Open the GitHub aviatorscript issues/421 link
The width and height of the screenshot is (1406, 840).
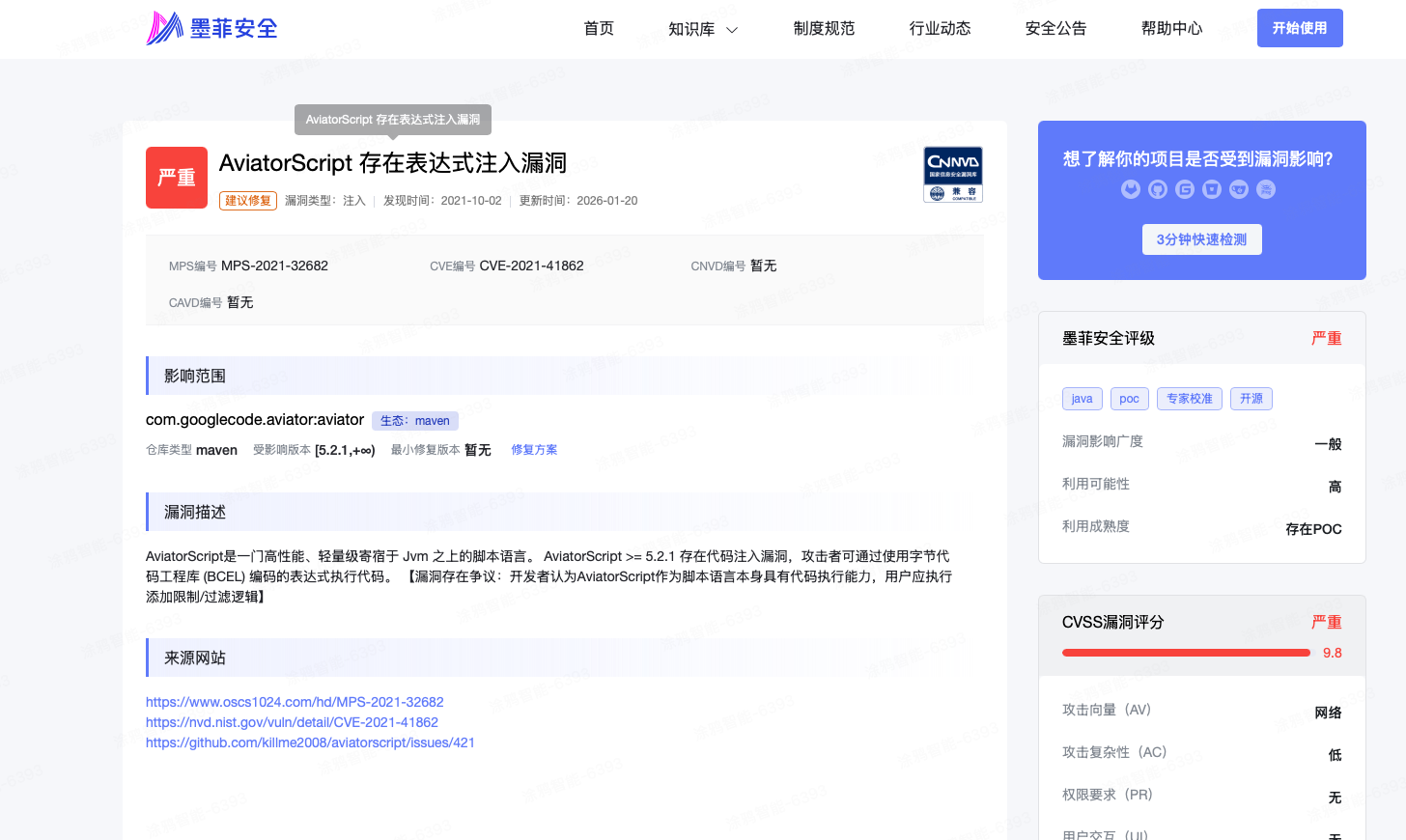310,742
